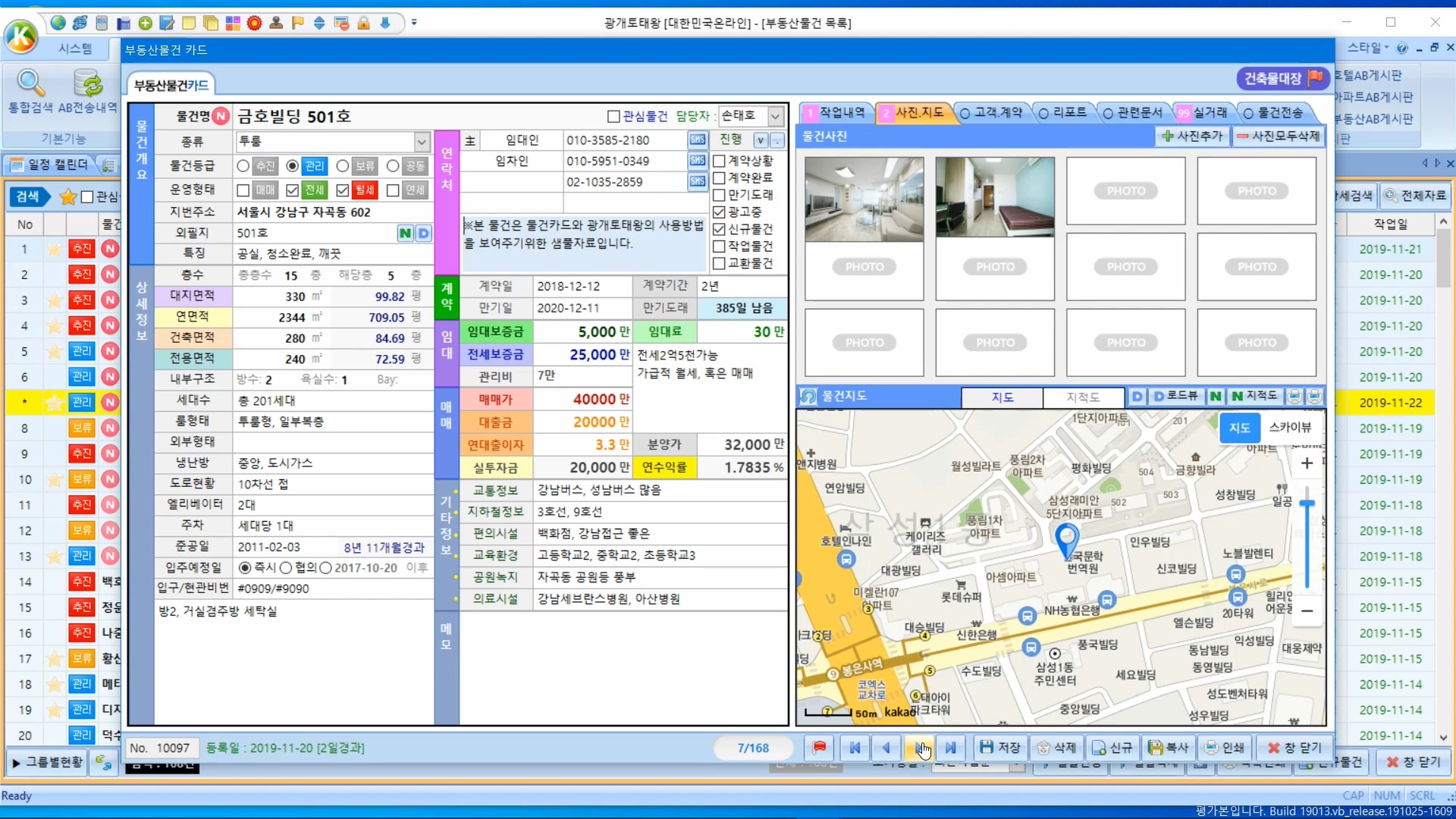Select the 추진 property grade radio button
1456x819 pixels.
[243, 166]
